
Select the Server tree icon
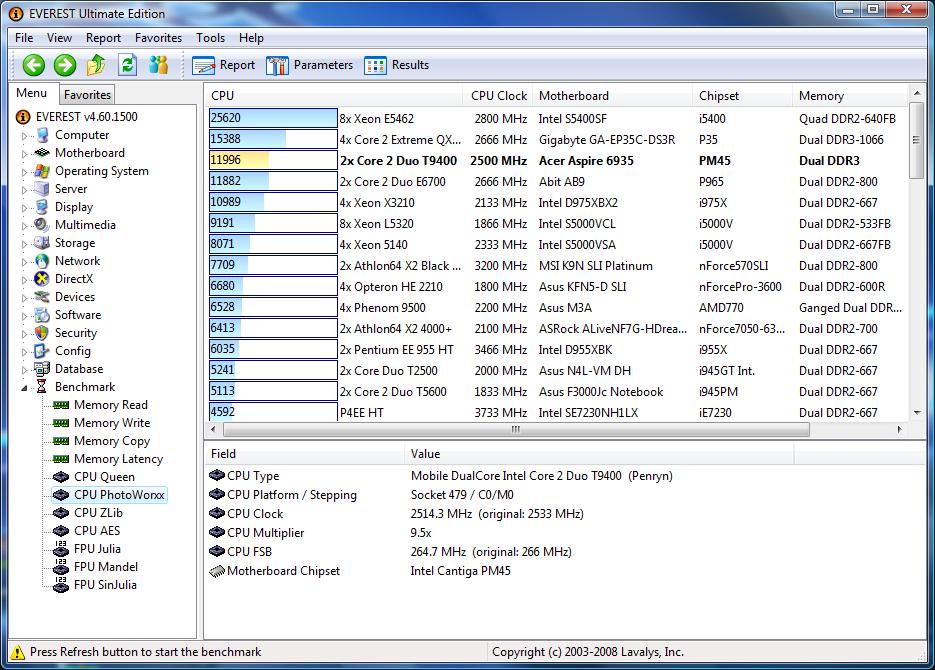42,189
